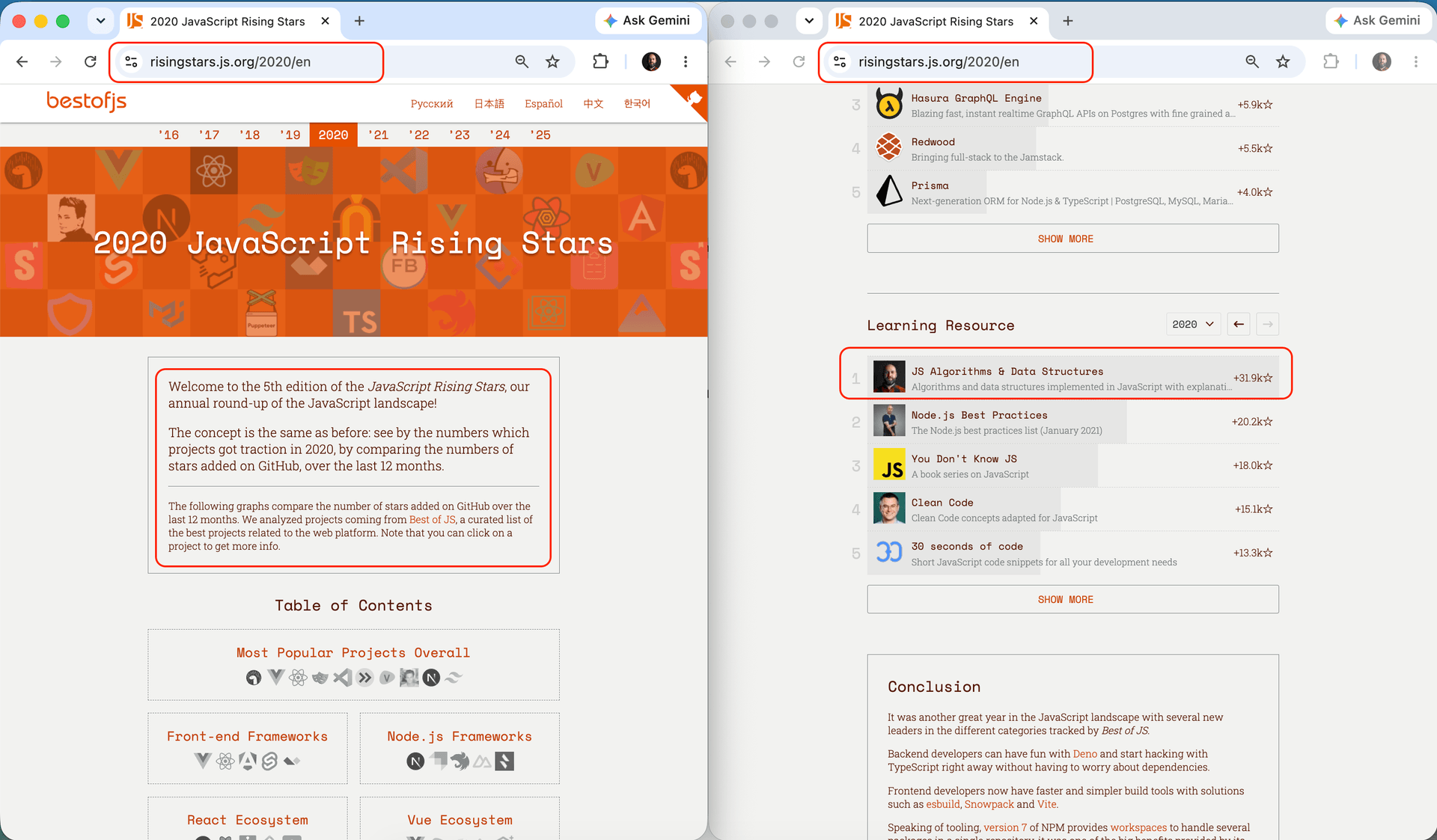Open Node.js Best Practices project
This screenshot has width=1437, height=840.
click(x=1073, y=422)
